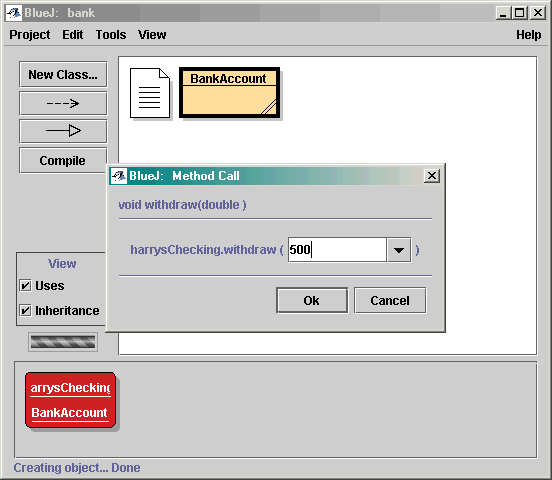Cancel the Method Call dialog
This screenshot has height=480, width=552.
pyautogui.click(x=390, y=300)
